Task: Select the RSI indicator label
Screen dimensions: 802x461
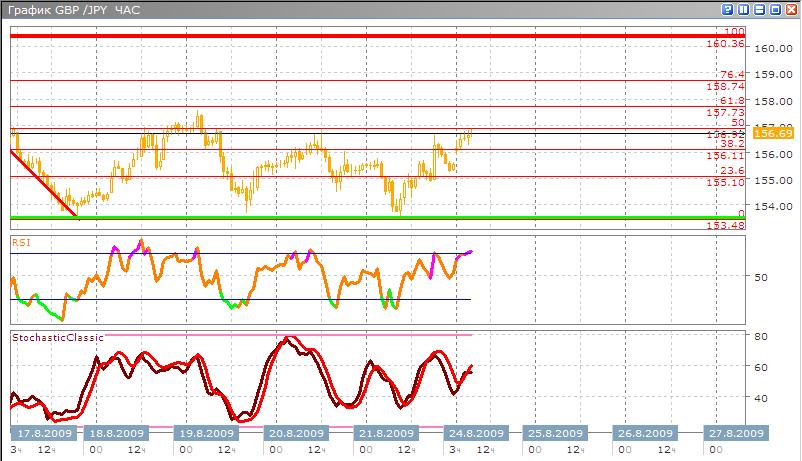Action: (x=21, y=241)
